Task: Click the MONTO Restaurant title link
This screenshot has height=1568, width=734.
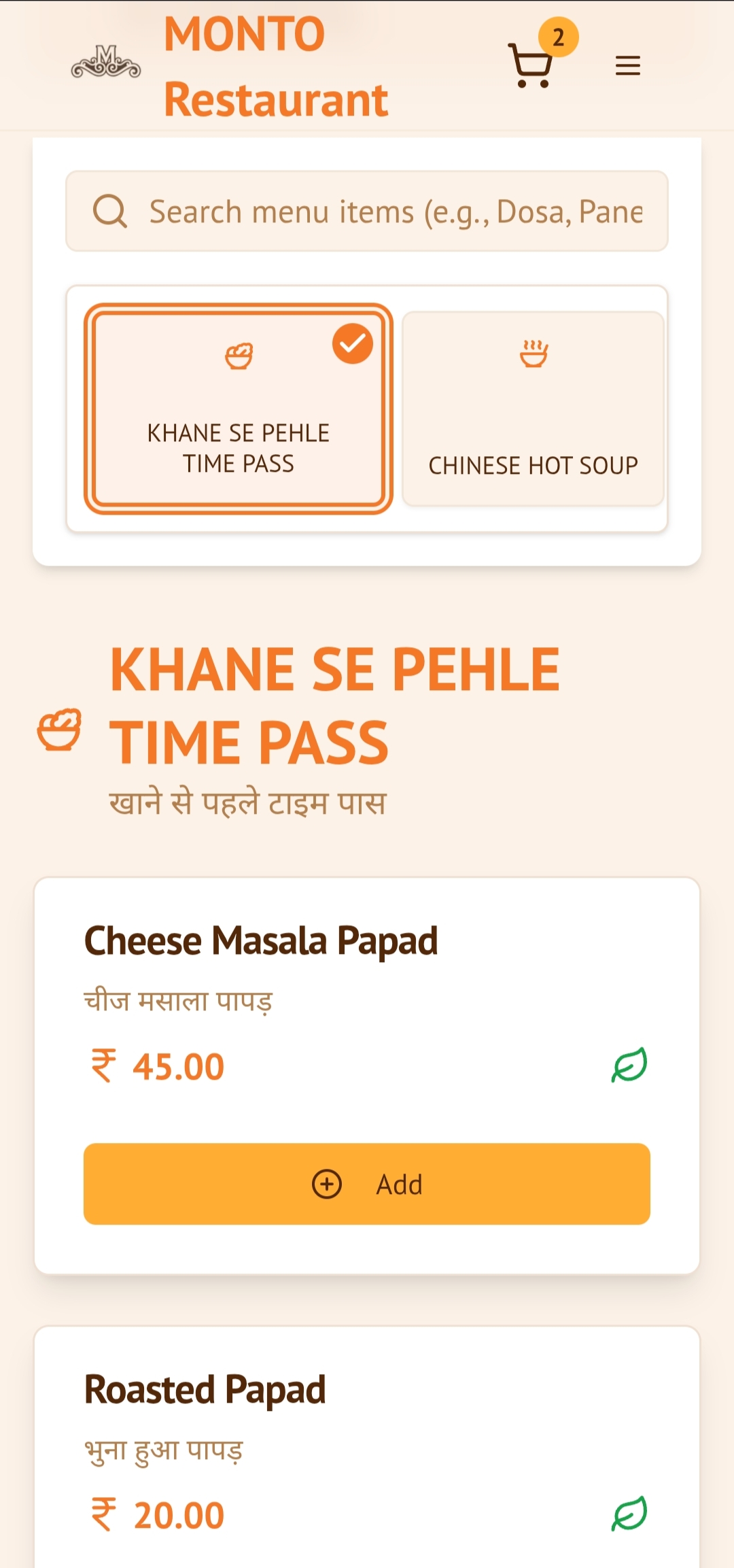Action: [275, 67]
